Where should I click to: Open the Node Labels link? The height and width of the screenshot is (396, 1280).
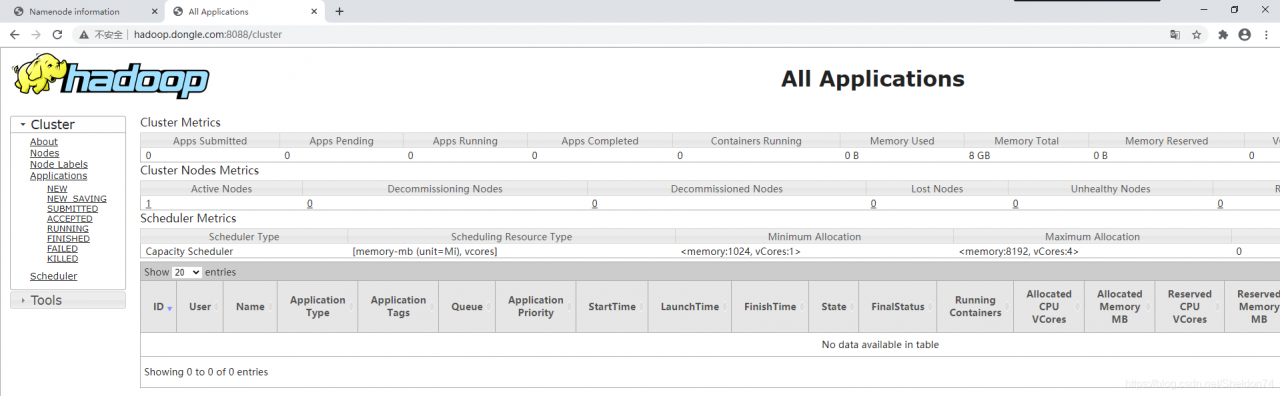(59, 164)
